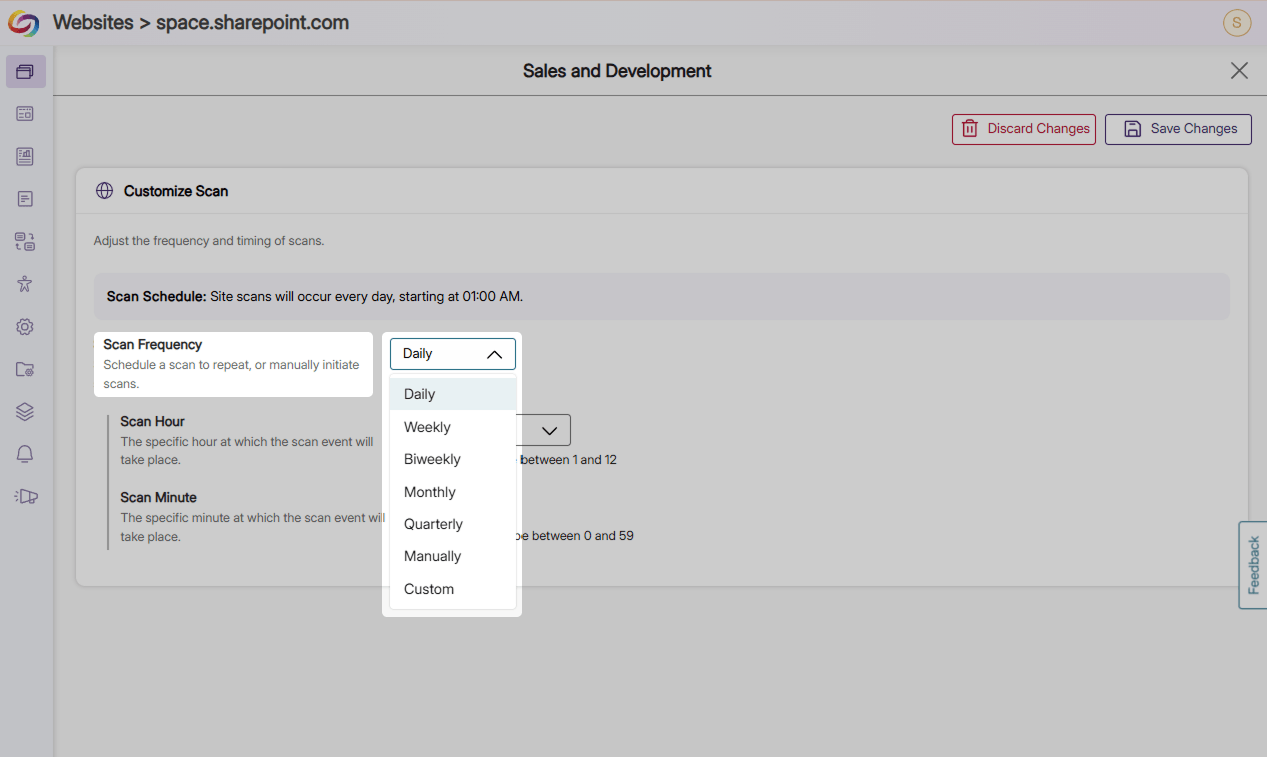The image size is (1267, 757).
Task: Click the folder settings sidebar icon
Action: tap(25, 369)
